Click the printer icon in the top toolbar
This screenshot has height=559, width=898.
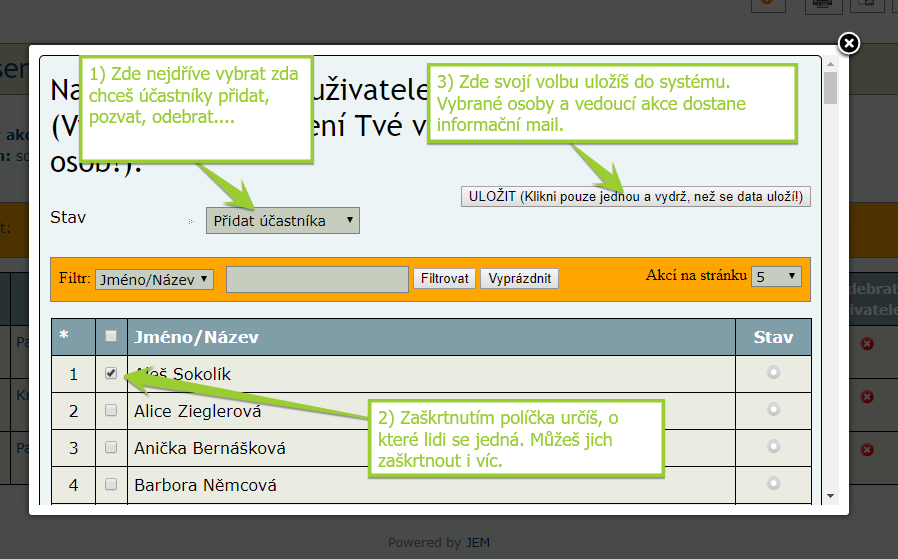[x=821, y=3]
